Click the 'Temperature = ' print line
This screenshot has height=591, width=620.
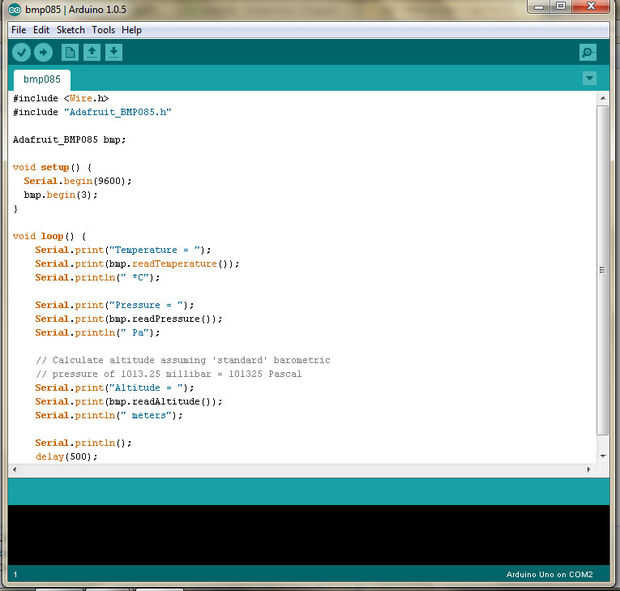click(123, 250)
